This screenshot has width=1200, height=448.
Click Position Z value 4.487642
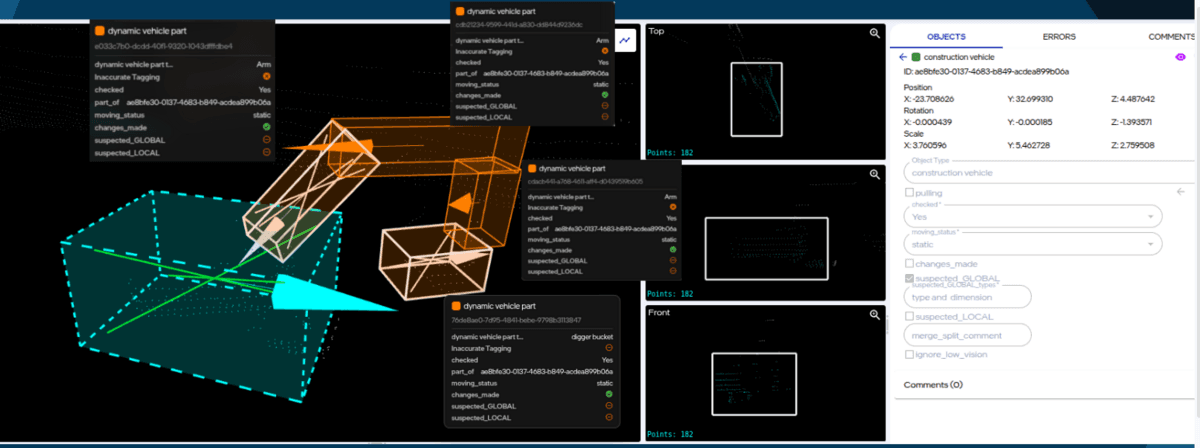tap(1136, 99)
